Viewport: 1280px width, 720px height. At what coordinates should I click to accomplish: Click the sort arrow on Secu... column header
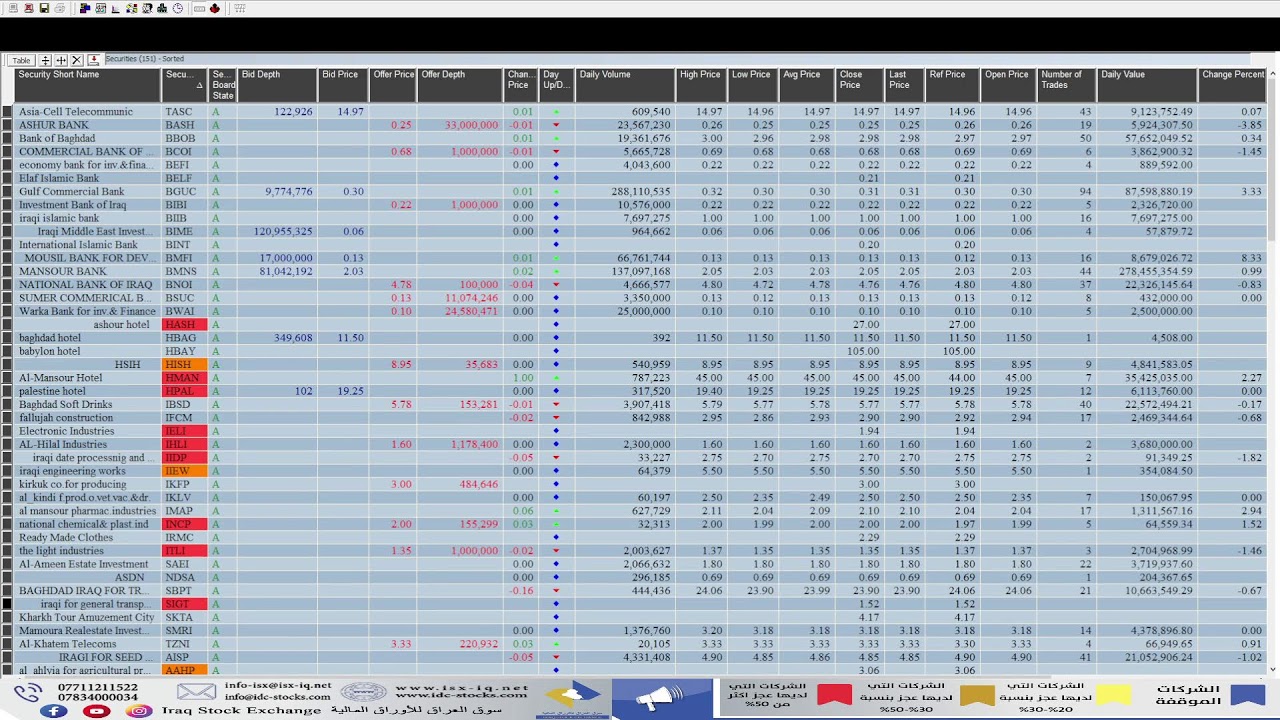[x=199, y=86]
